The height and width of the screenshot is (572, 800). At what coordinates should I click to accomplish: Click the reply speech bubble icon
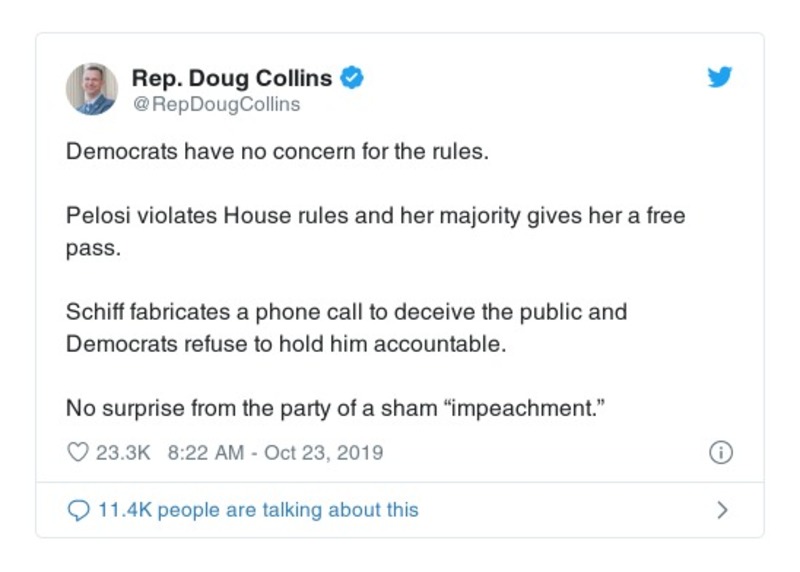pos(78,510)
